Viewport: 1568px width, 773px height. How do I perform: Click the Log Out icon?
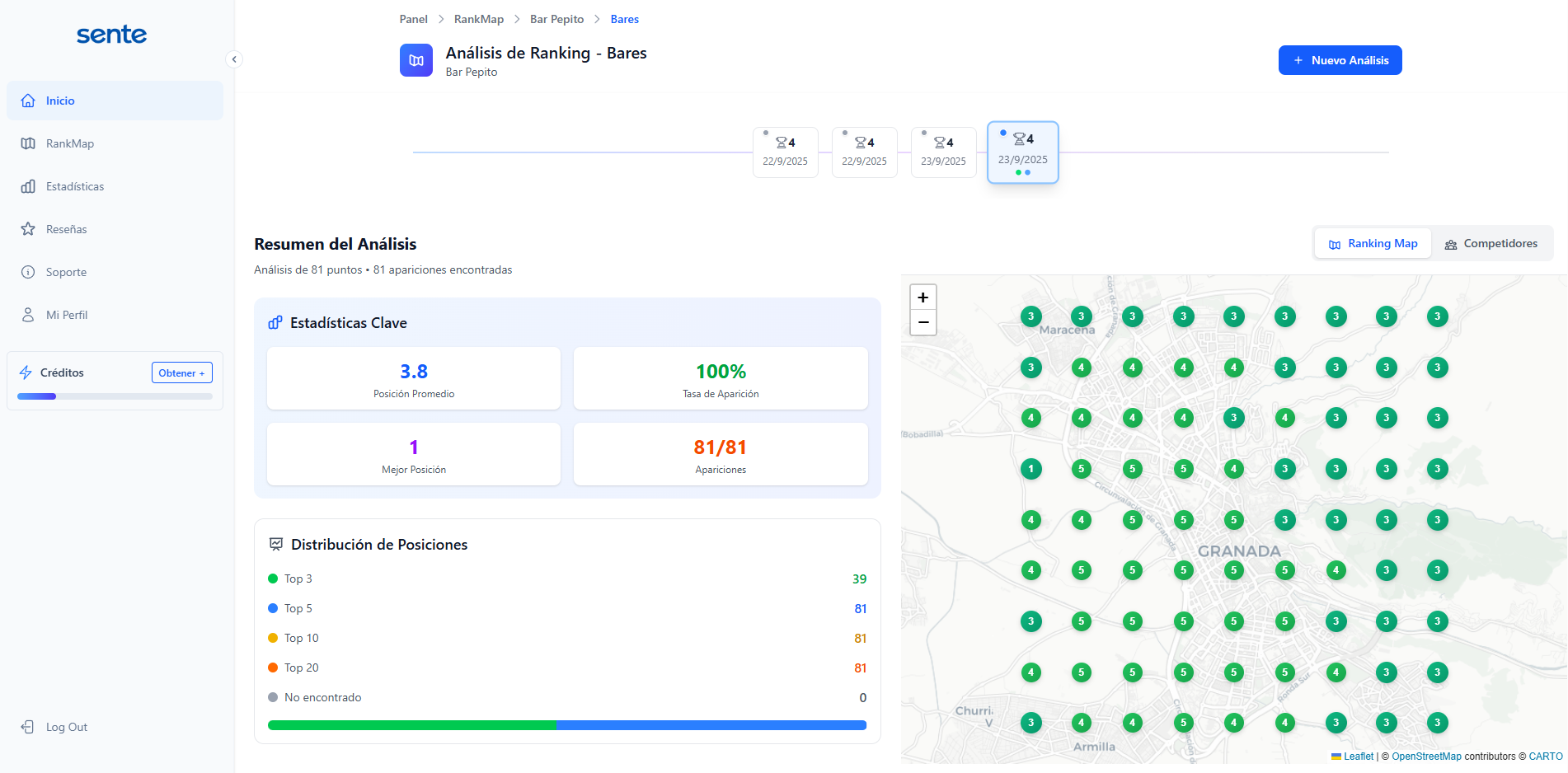pos(28,727)
